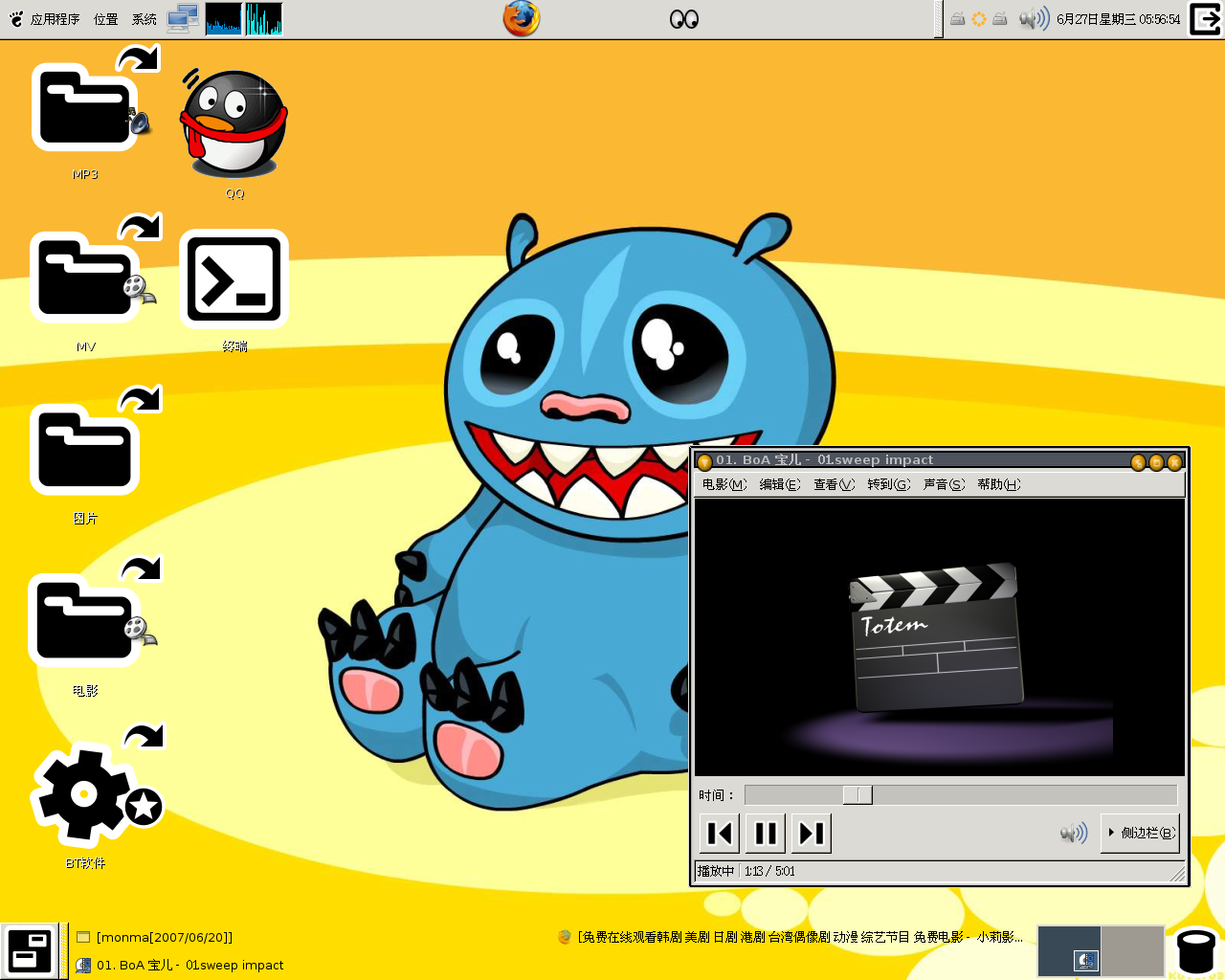
Task: Open the 查看(V) menu in Totem
Action: [835, 484]
